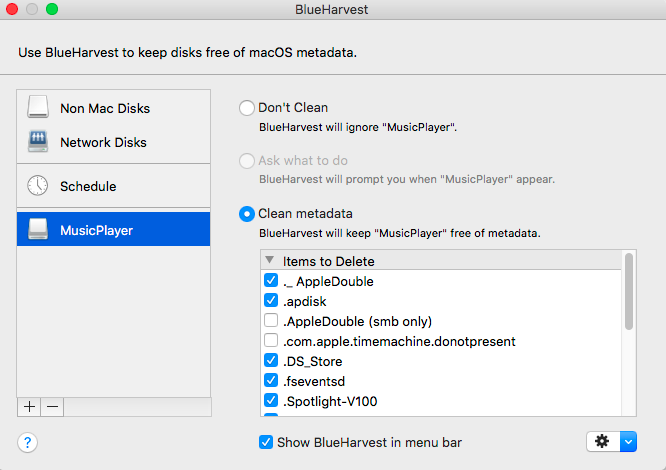Select the Clean metadata radio button
Viewport: 666px width, 470px height.
247,214
